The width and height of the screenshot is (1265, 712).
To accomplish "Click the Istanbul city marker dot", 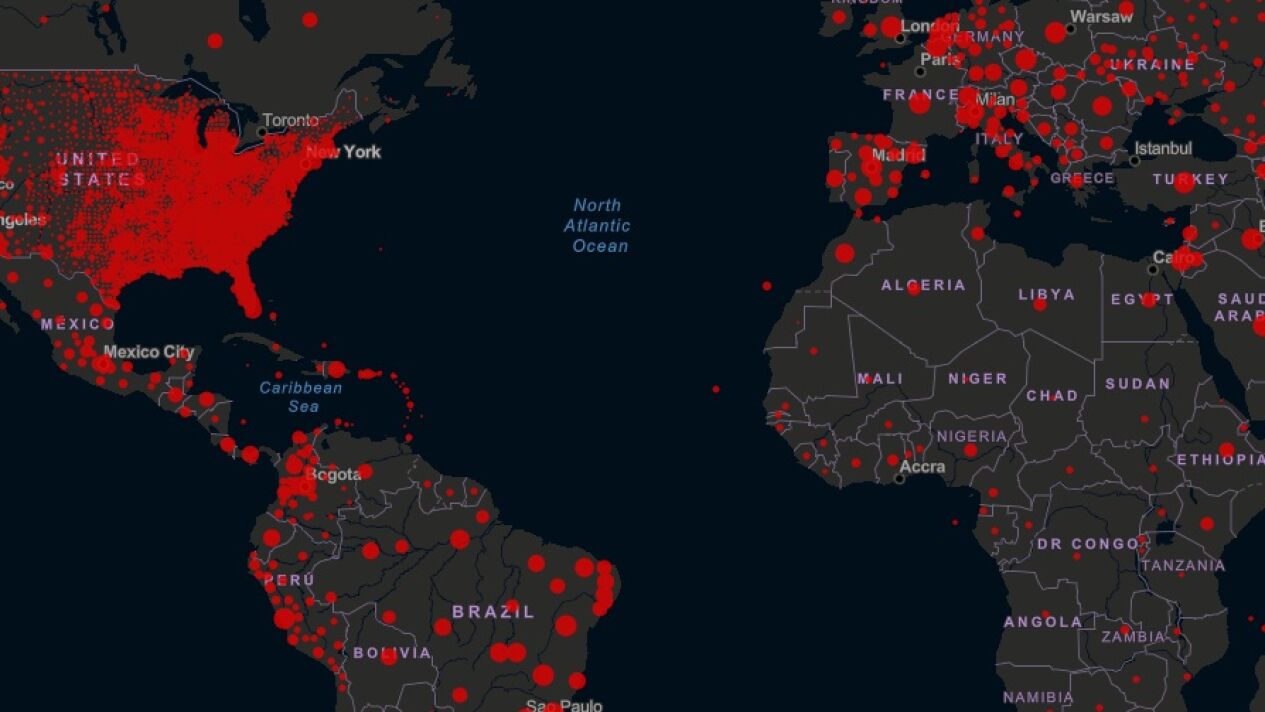I will click(x=1135, y=160).
